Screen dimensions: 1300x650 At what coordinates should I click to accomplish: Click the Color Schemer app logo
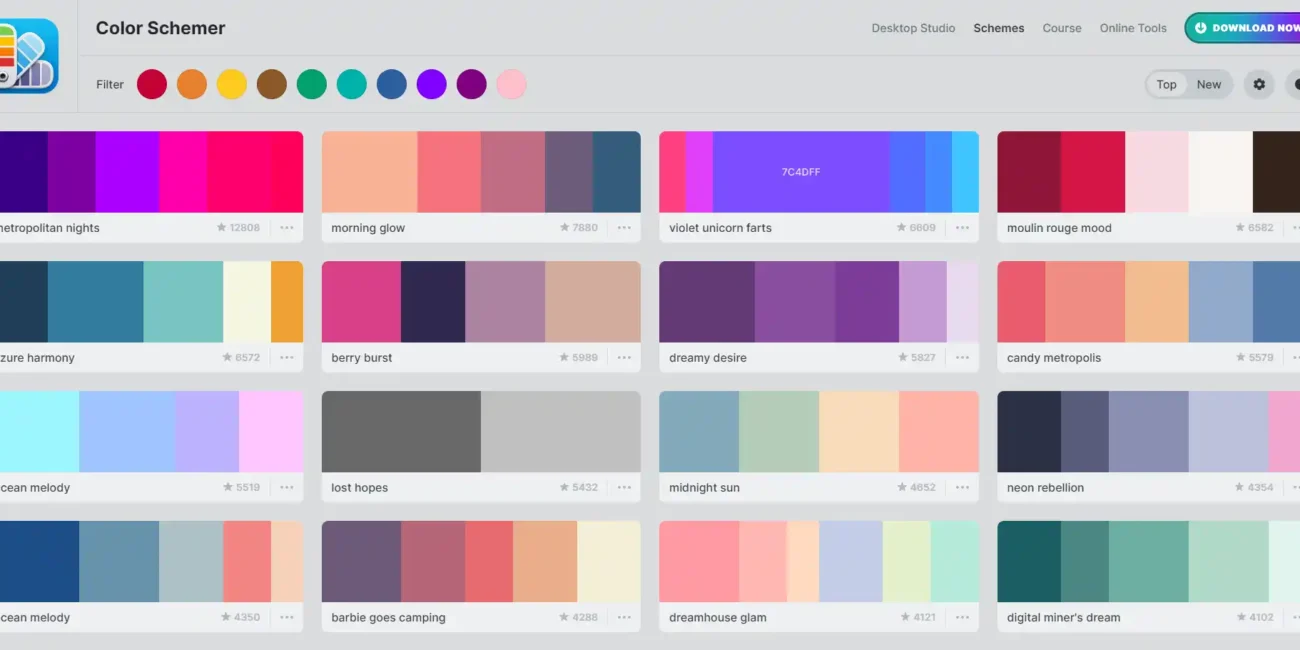(29, 56)
